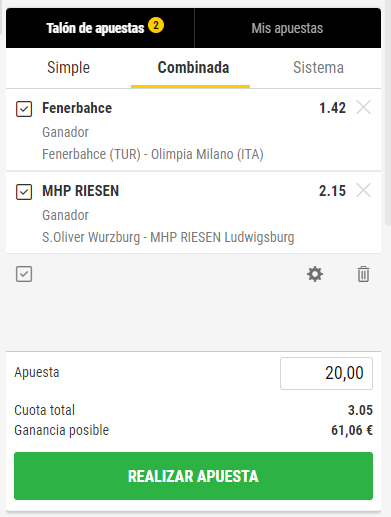This screenshot has height=517, width=391.
Task: Click the Cuota total 3.05 value
Action: [360, 410]
